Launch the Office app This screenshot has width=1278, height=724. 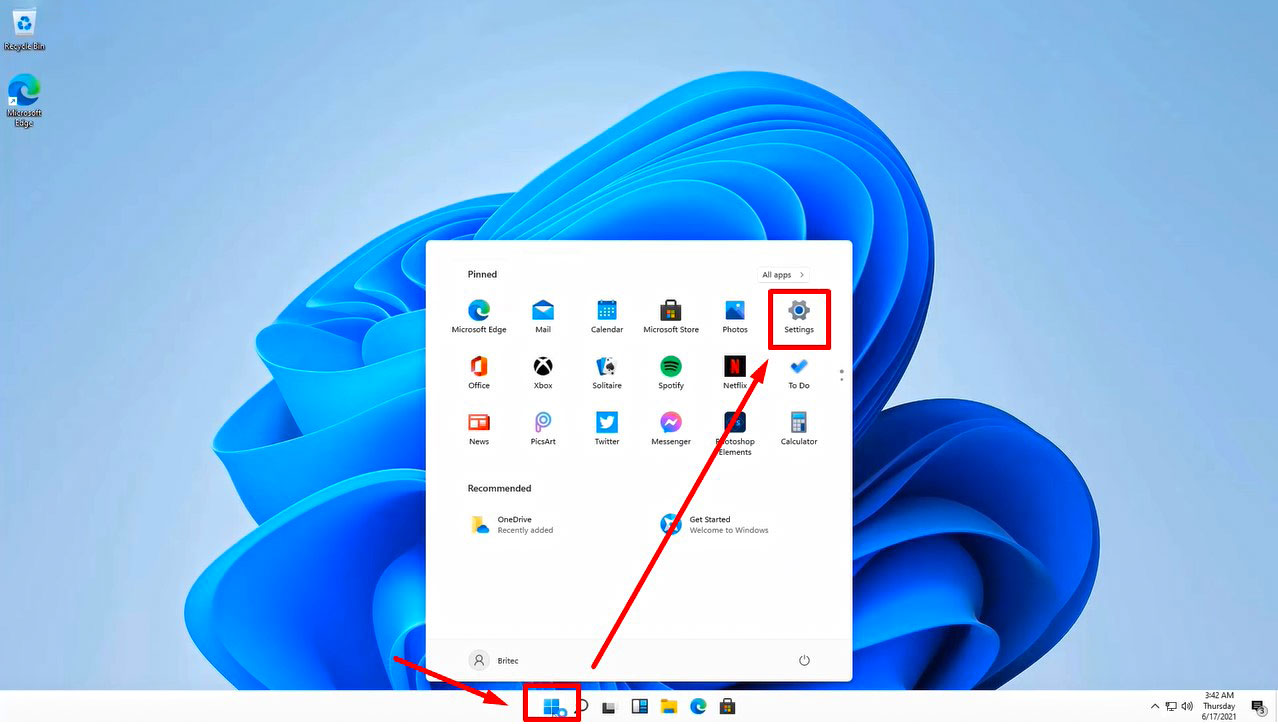pos(479,373)
